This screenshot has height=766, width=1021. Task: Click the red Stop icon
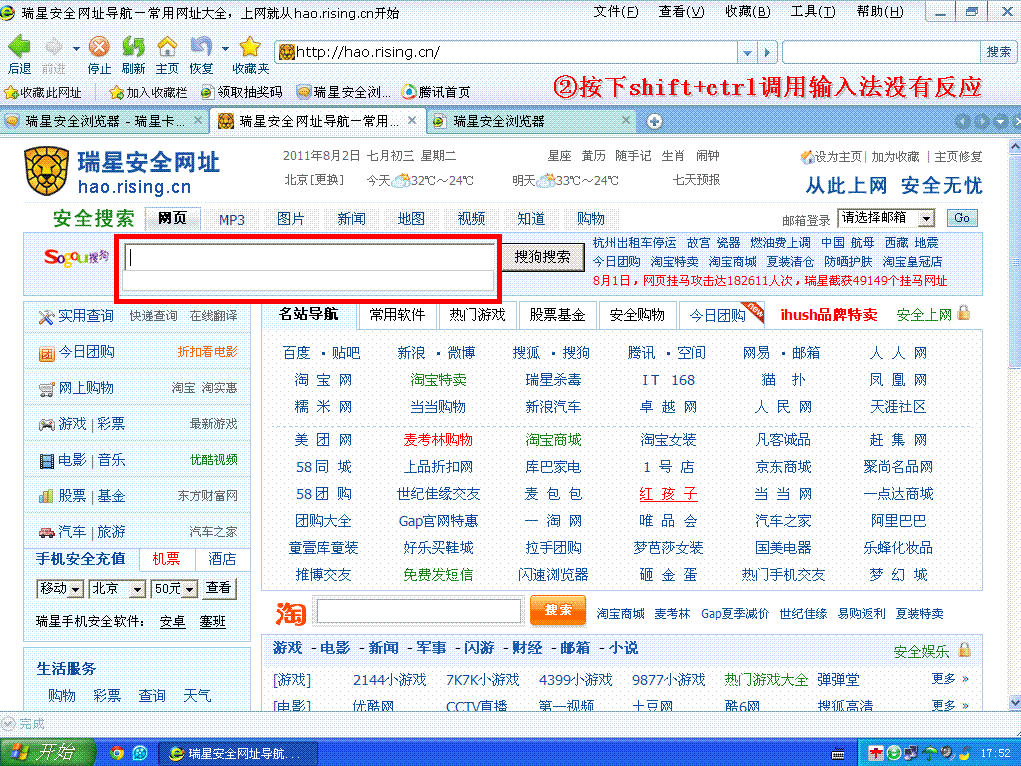99,46
